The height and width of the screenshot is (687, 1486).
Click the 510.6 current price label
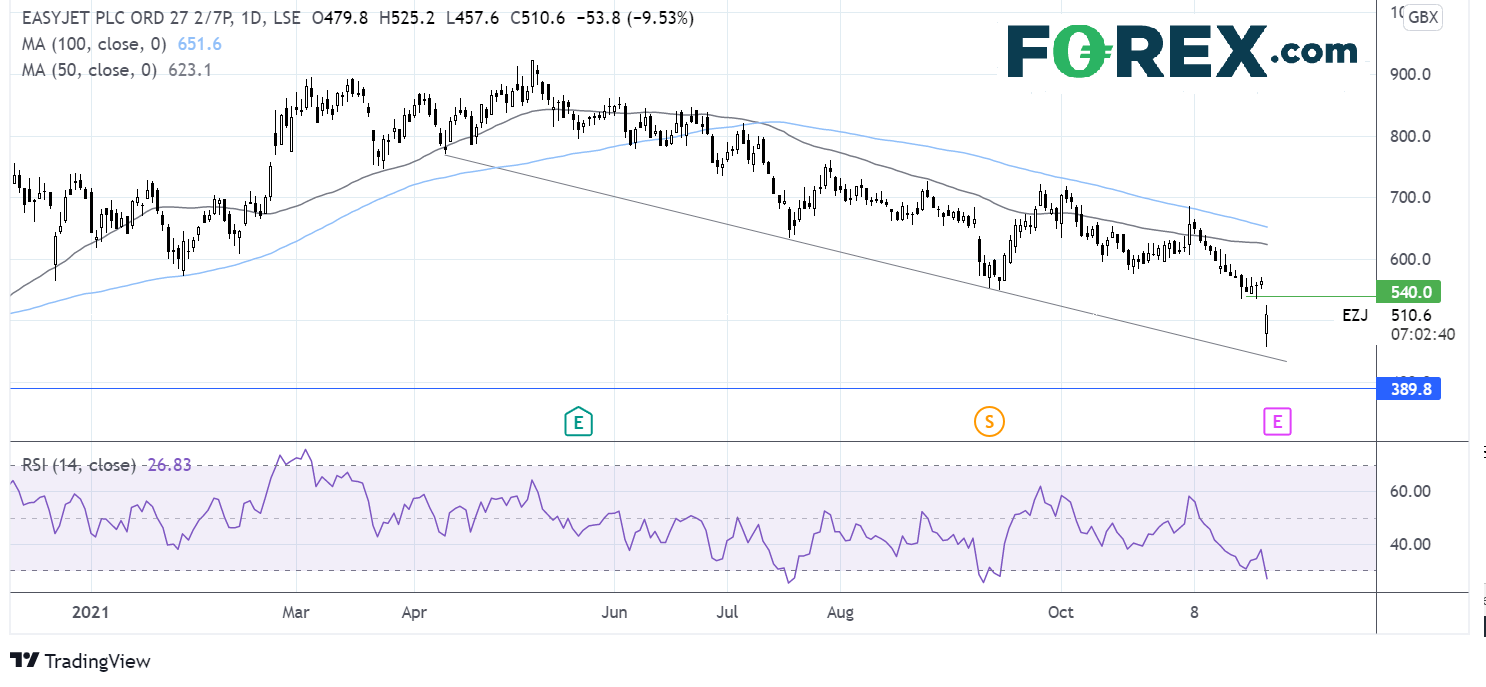[x=1410, y=314]
